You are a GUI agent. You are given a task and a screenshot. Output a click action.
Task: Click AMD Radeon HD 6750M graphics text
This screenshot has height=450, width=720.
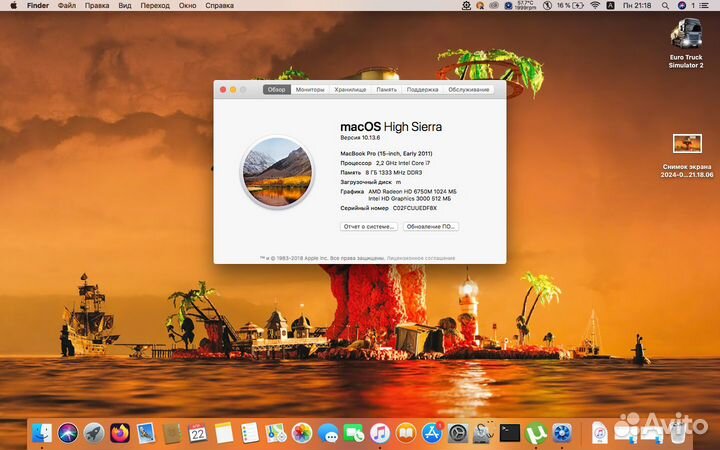pyautogui.click(x=412, y=191)
